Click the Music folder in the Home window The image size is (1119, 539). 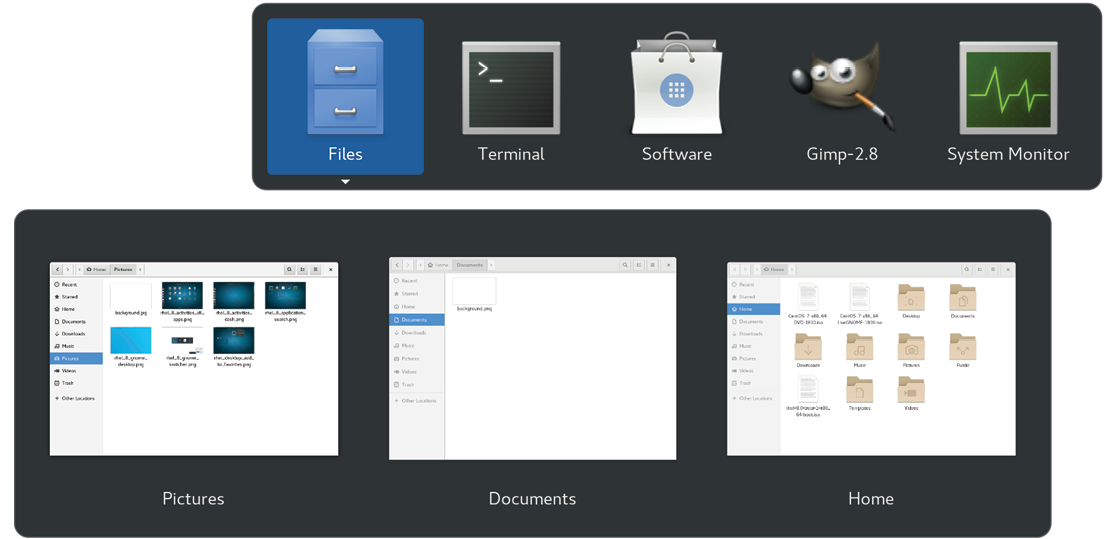[x=860, y=349]
